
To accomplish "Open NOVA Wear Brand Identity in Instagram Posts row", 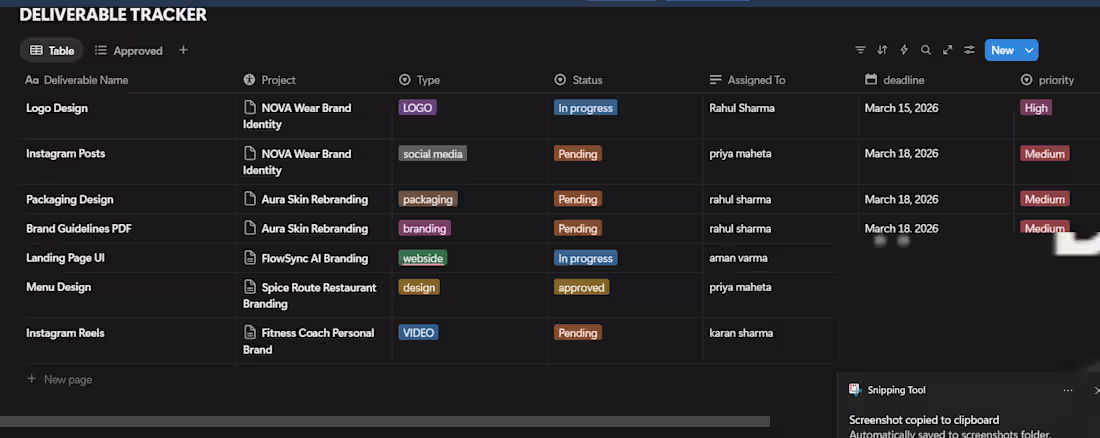I will click(297, 162).
